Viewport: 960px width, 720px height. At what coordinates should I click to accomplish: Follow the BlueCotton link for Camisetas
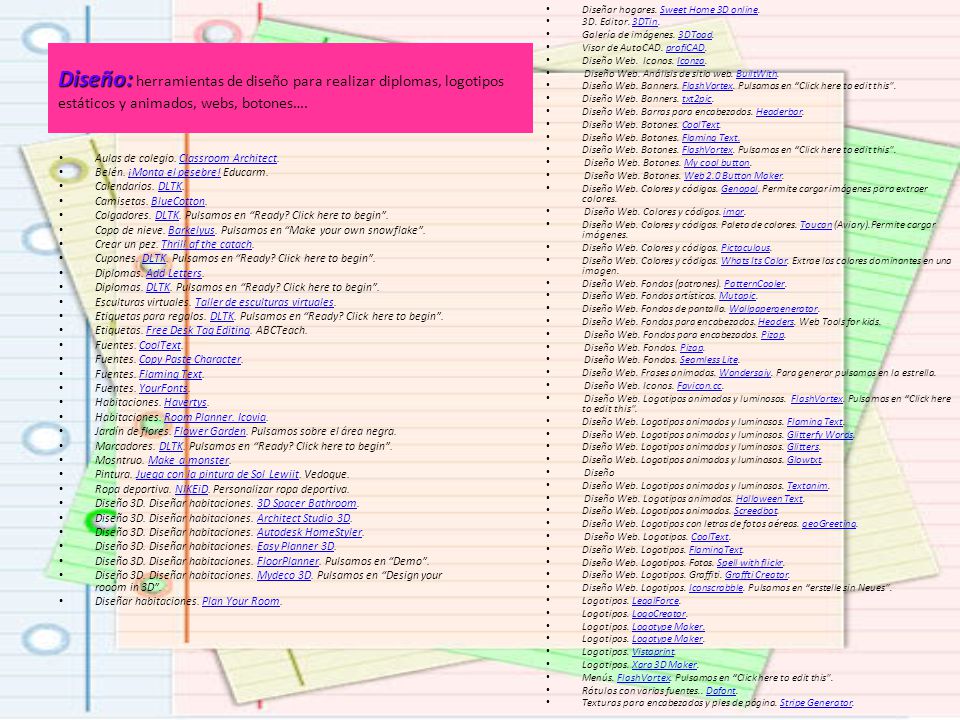pyautogui.click(x=178, y=201)
